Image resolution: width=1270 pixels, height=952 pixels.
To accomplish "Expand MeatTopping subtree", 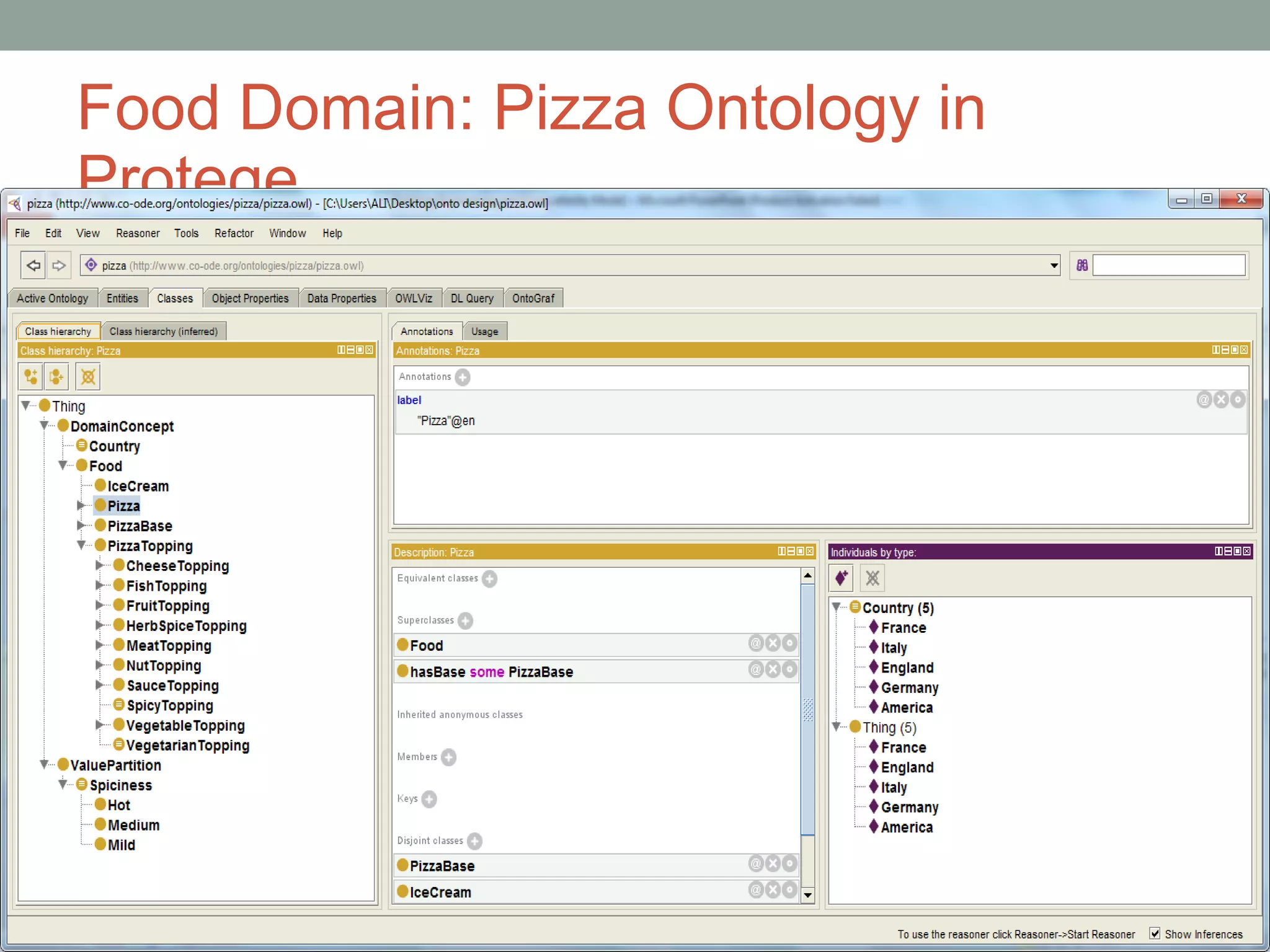I will [99, 645].
